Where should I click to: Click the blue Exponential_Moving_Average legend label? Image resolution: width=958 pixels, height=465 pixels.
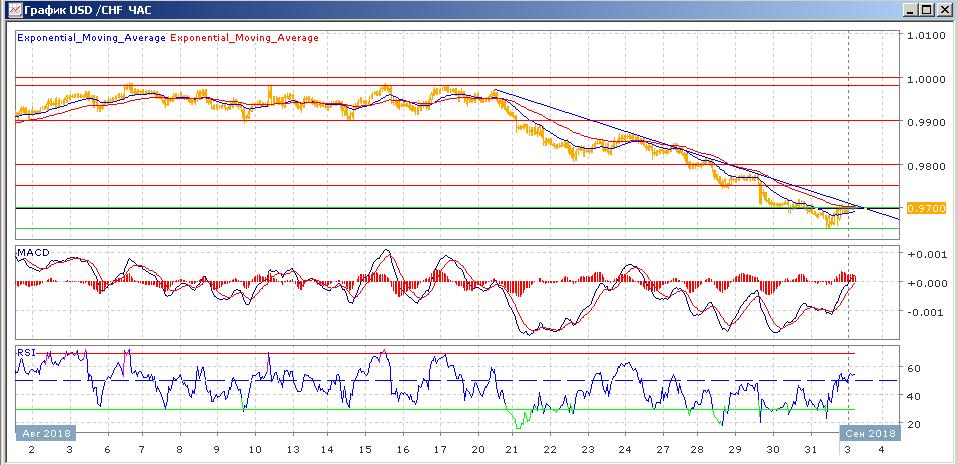92,38
